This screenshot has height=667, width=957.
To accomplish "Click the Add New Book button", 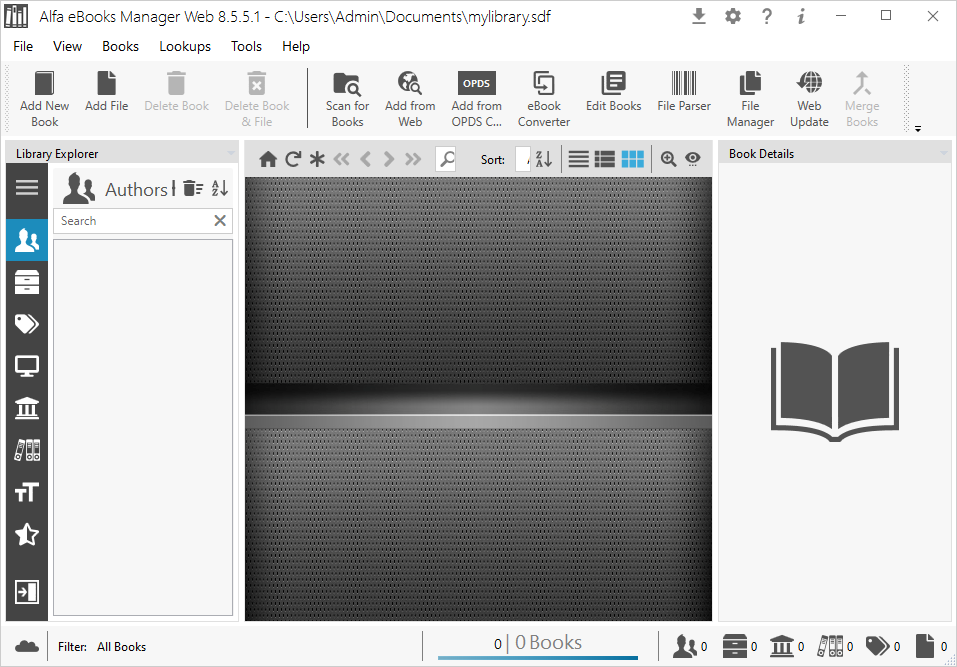I will tap(45, 98).
